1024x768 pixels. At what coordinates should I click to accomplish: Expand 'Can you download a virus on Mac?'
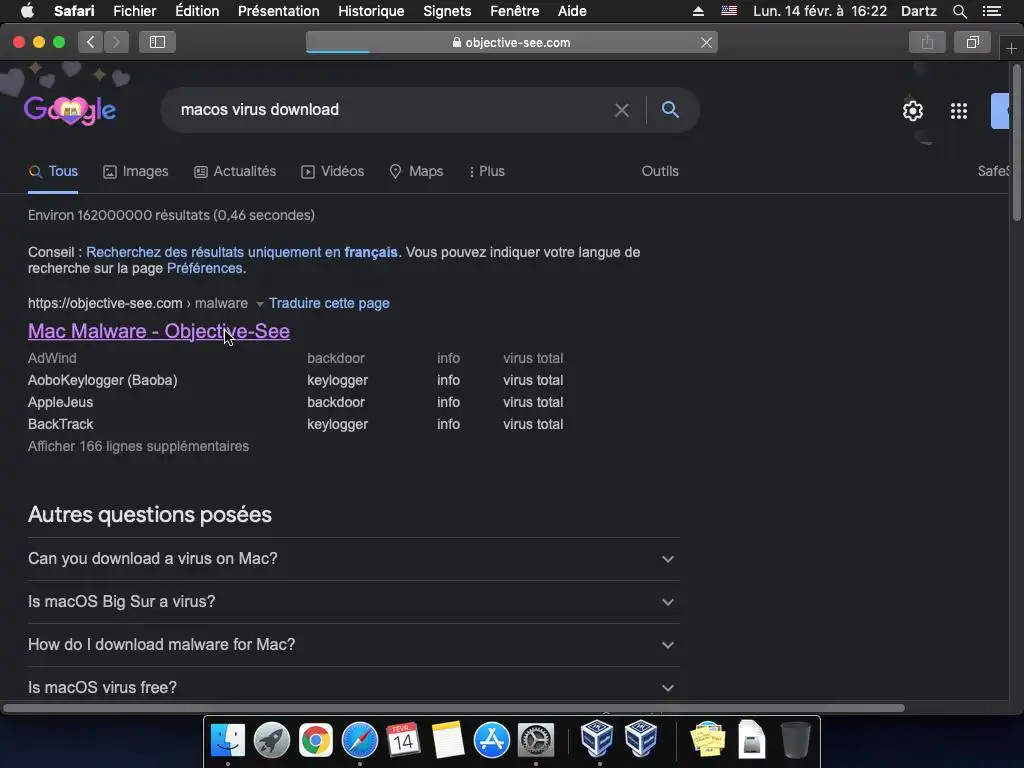pyautogui.click(x=353, y=559)
